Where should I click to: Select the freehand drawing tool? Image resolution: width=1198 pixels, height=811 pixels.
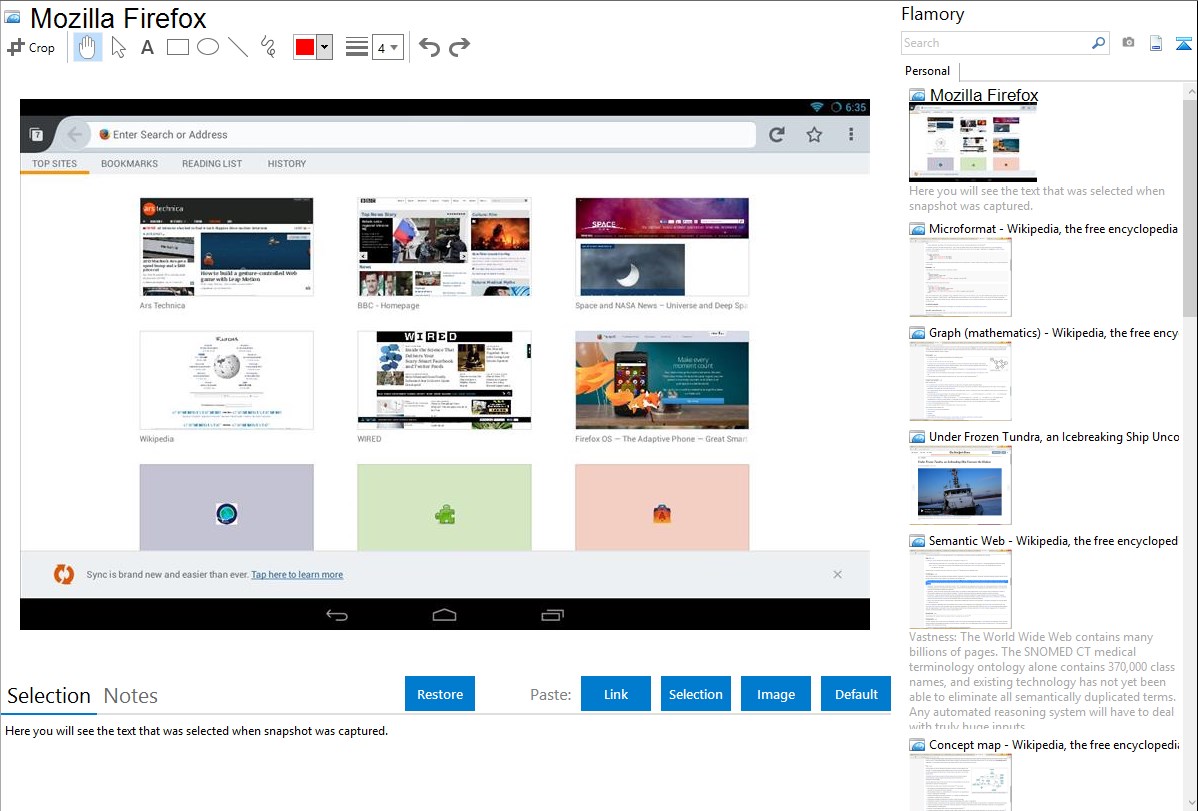click(x=268, y=47)
